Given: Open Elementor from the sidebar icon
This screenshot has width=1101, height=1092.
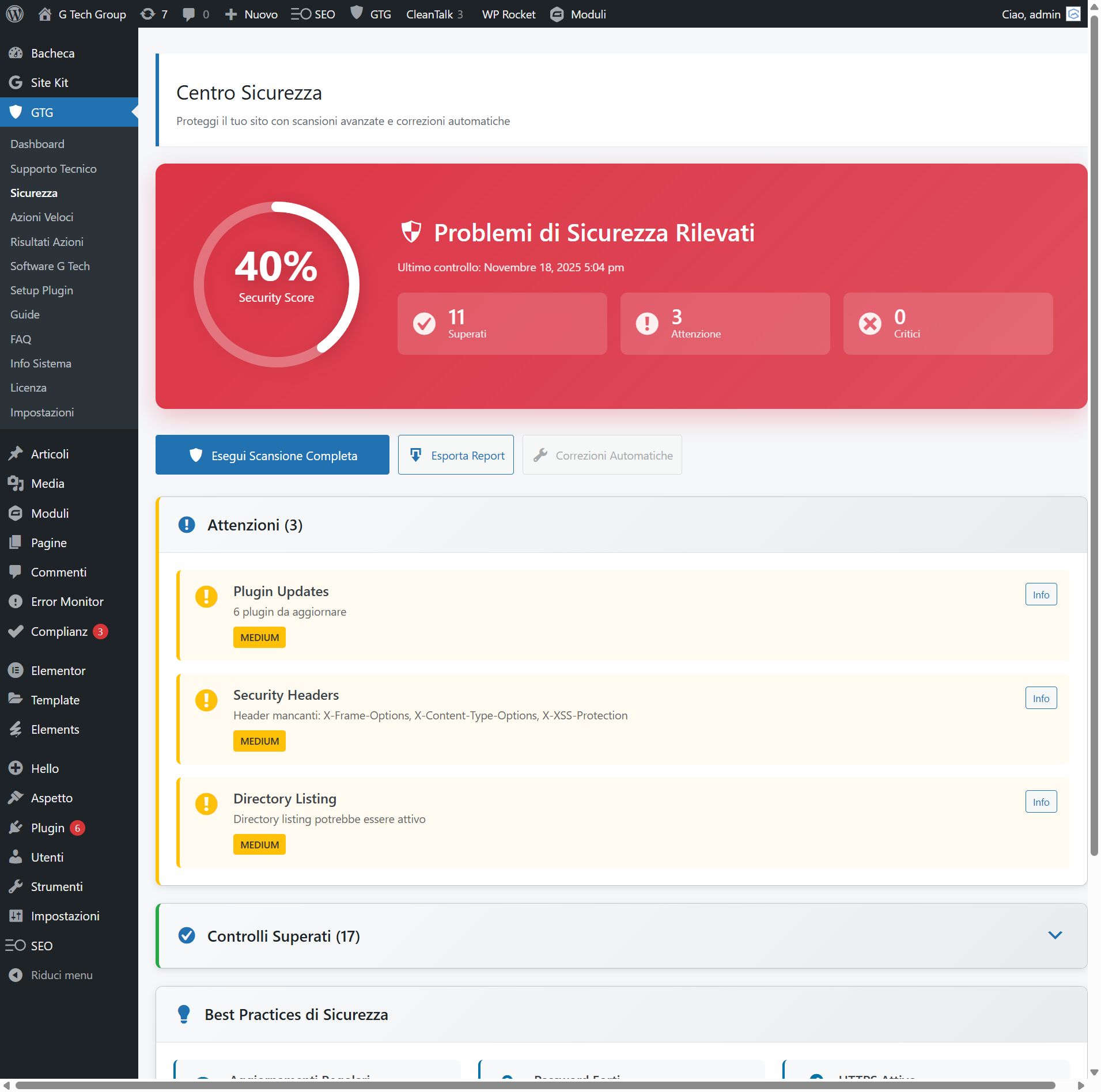Looking at the screenshot, I should click(x=16, y=670).
